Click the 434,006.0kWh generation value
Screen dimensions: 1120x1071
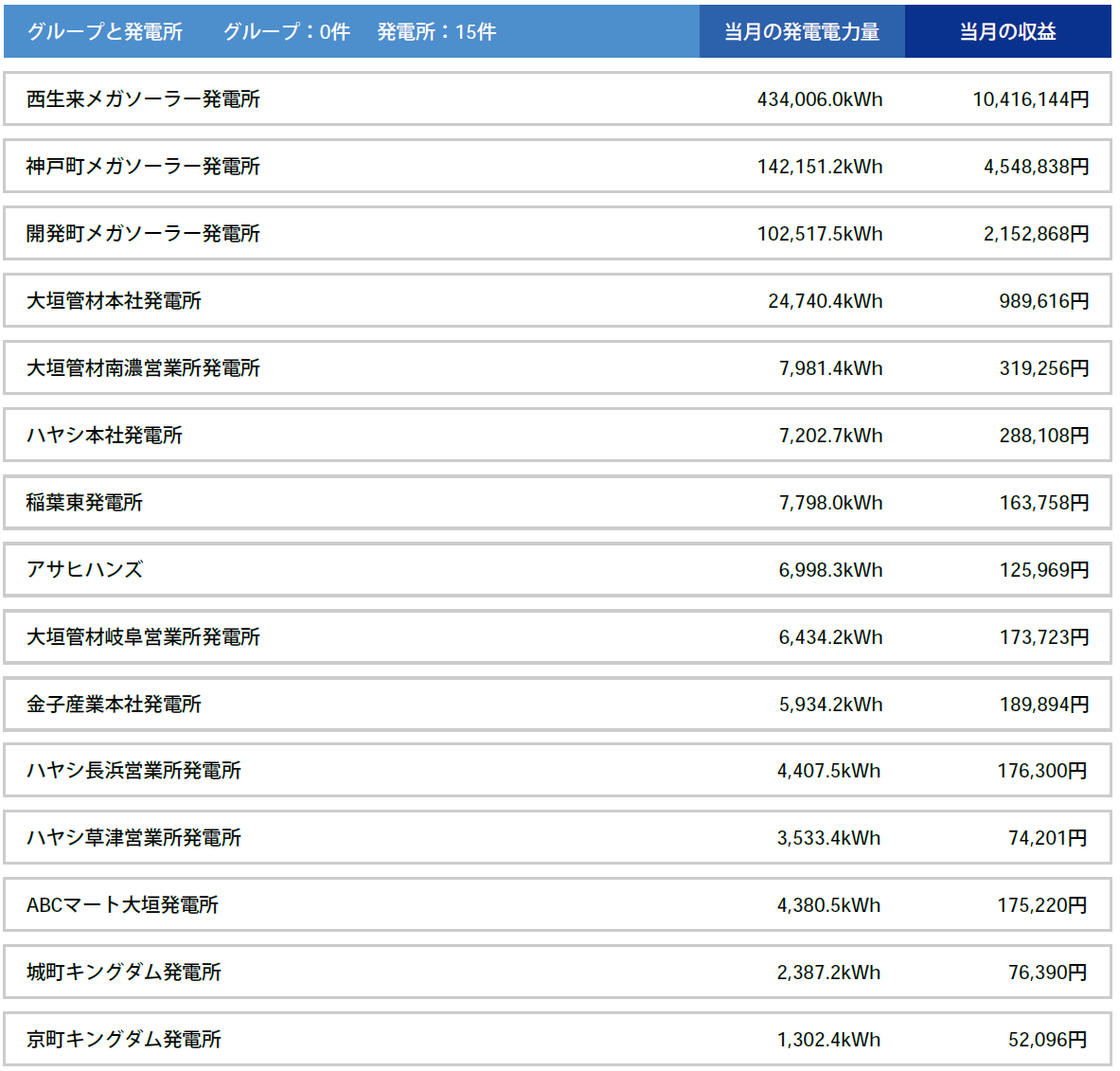[820, 99]
